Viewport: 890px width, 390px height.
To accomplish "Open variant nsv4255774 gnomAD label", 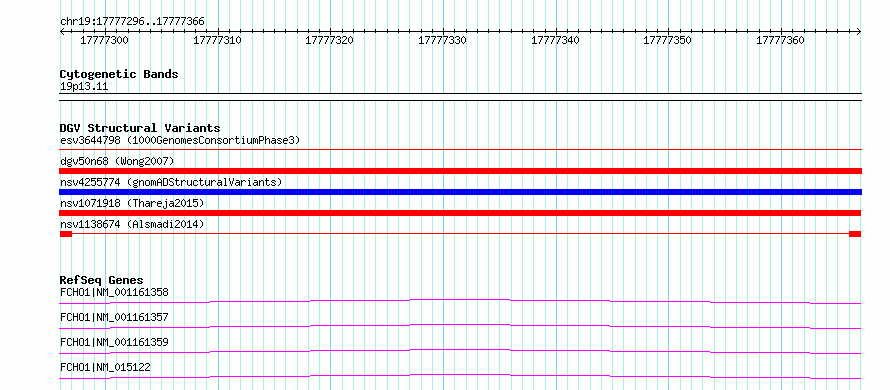I will tap(171, 182).
